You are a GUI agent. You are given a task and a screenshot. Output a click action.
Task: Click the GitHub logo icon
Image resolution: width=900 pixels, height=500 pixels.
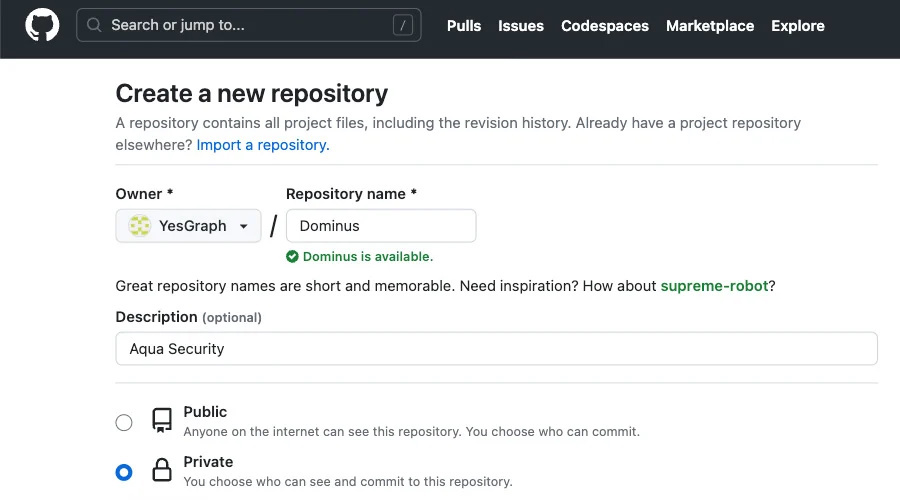click(x=42, y=26)
